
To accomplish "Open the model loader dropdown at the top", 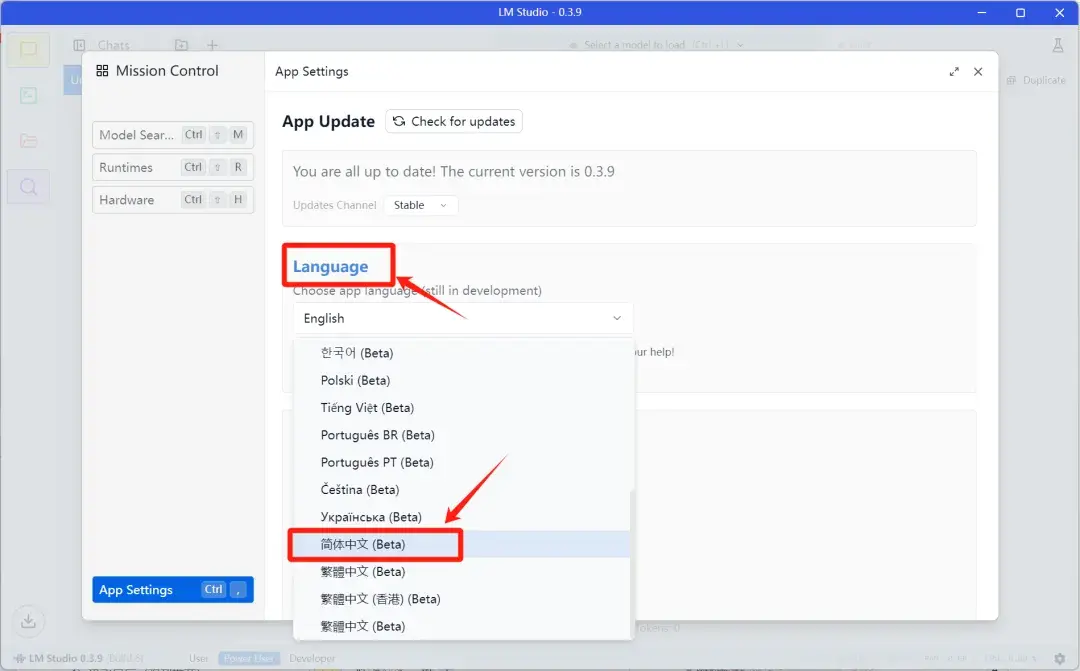I will pos(656,45).
